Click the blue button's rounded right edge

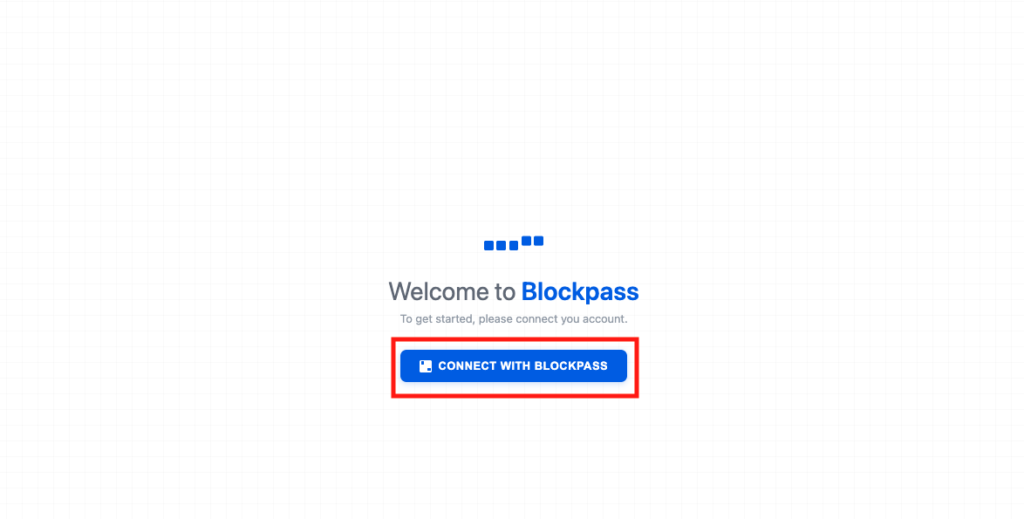[622, 366]
